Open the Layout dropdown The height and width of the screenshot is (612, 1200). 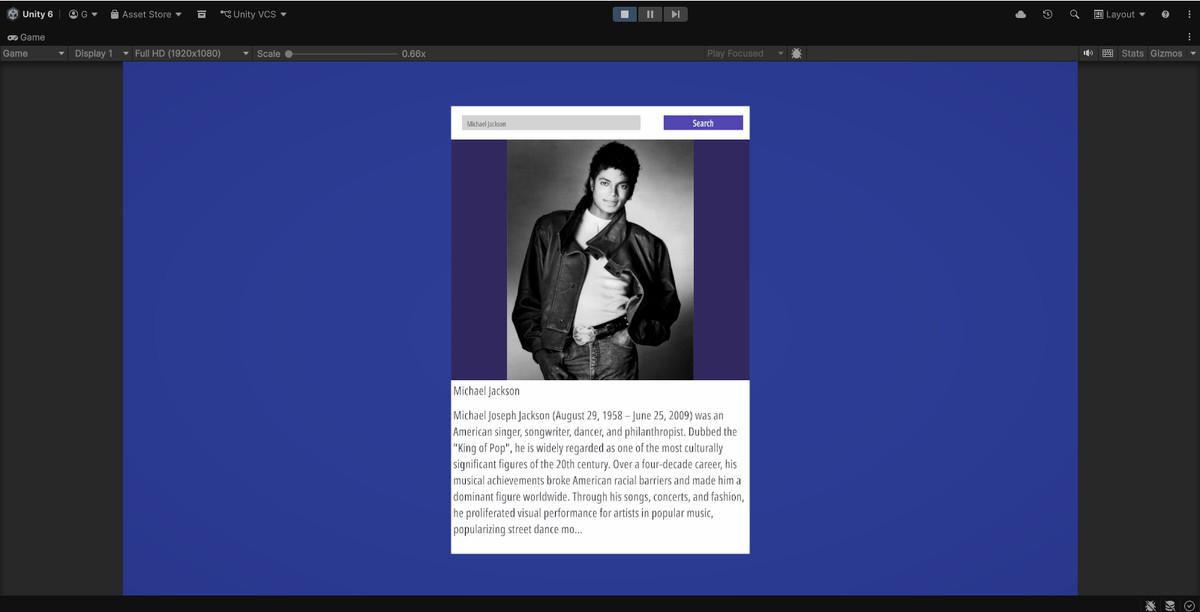pyautogui.click(x=1120, y=14)
